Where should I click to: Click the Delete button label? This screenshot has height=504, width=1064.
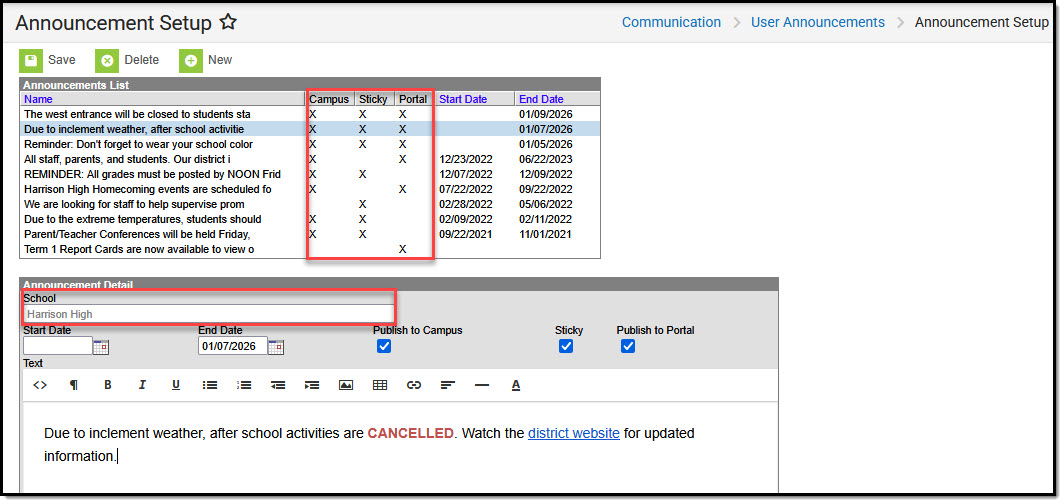141,60
